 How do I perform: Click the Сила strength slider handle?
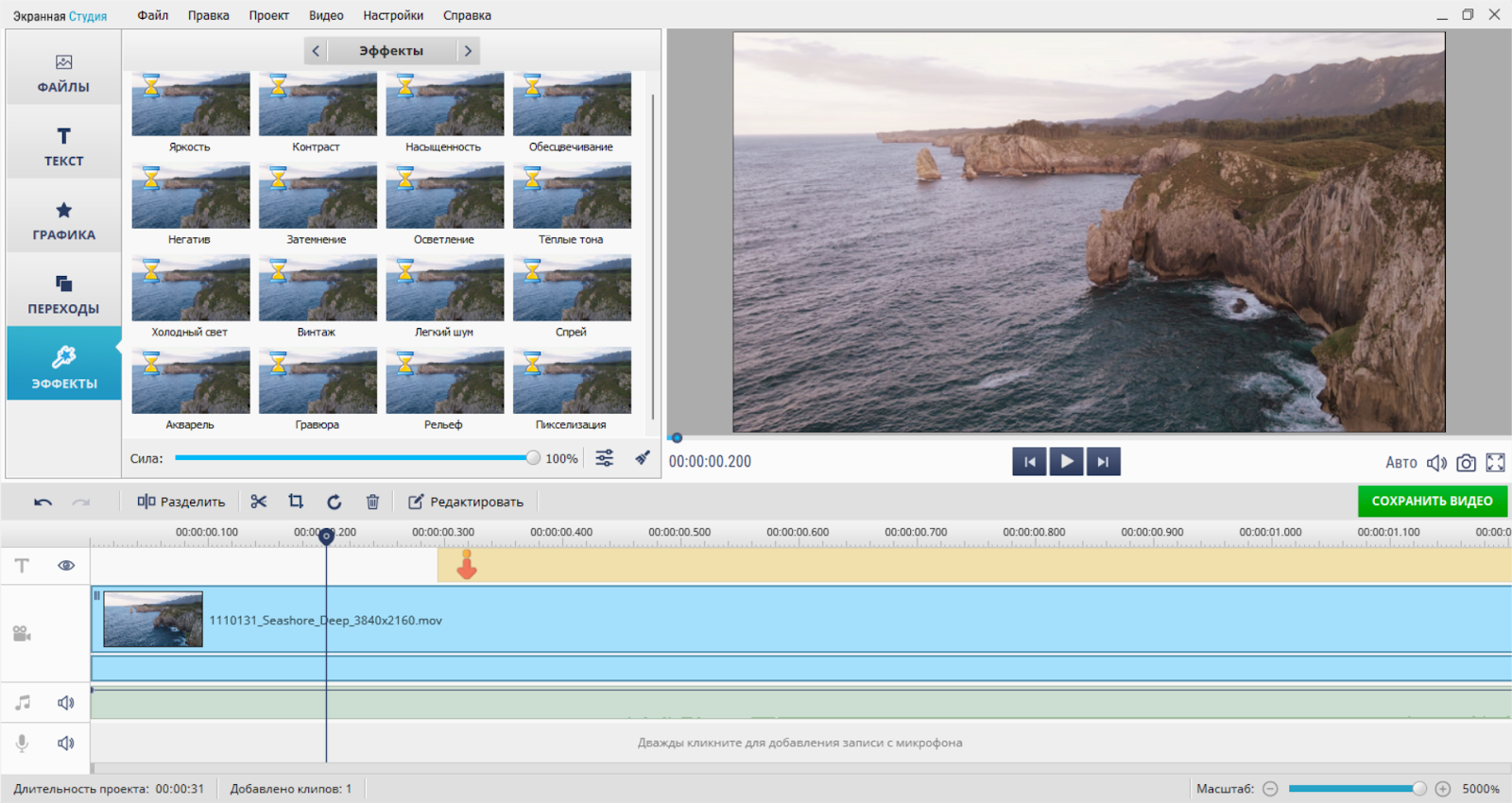point(533,458)
